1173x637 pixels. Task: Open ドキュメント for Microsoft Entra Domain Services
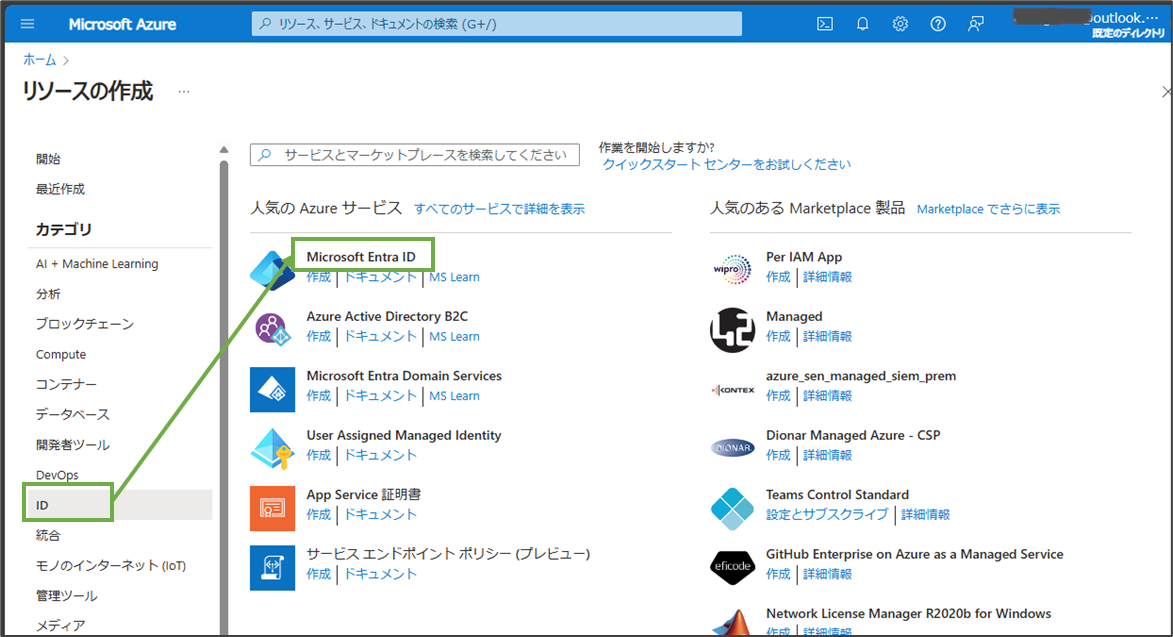click(x=380, y=396)
